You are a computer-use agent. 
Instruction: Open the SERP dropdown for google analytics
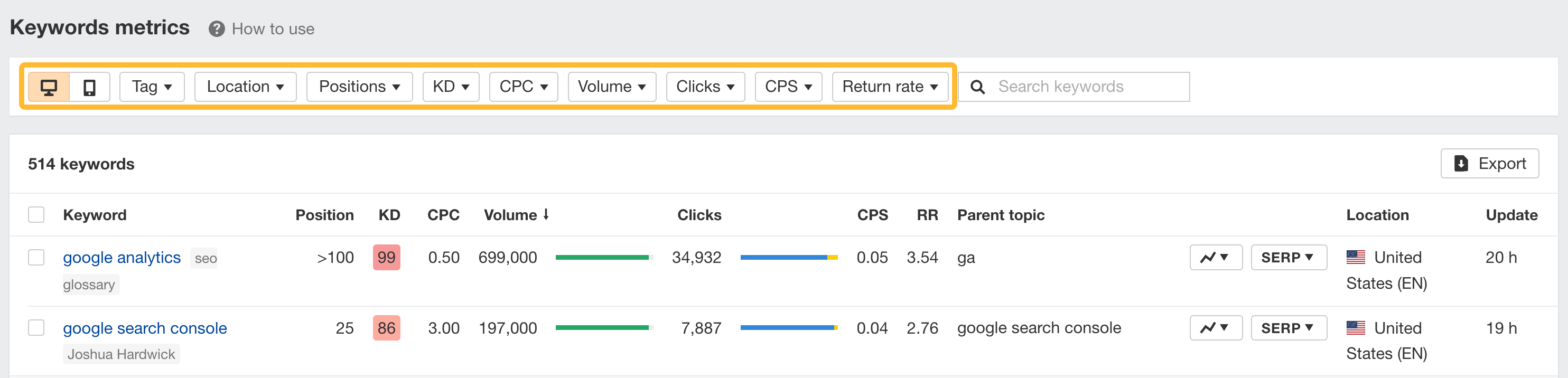pyautogui.click(x=1289, y=258)
